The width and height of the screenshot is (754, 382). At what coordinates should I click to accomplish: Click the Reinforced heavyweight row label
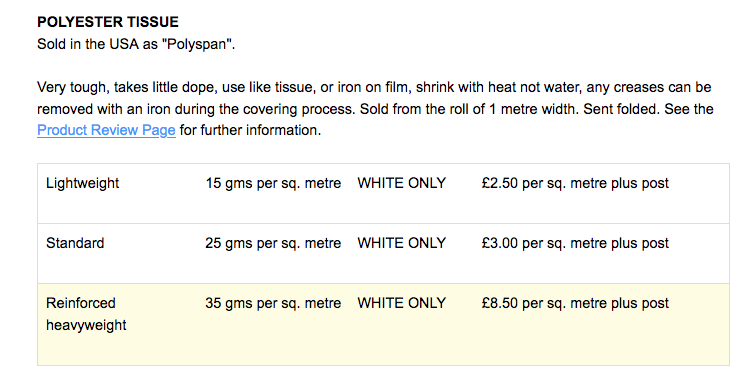[x=86, y=314]
